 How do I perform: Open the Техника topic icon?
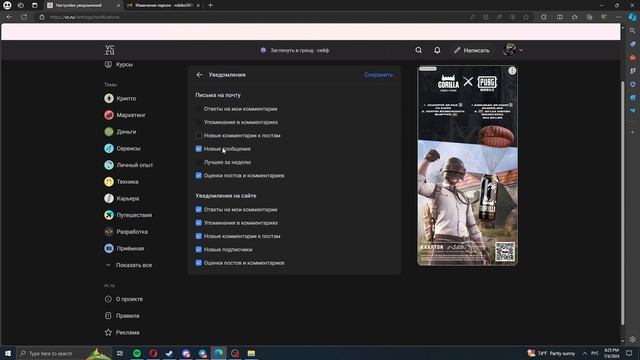(109, 182)
